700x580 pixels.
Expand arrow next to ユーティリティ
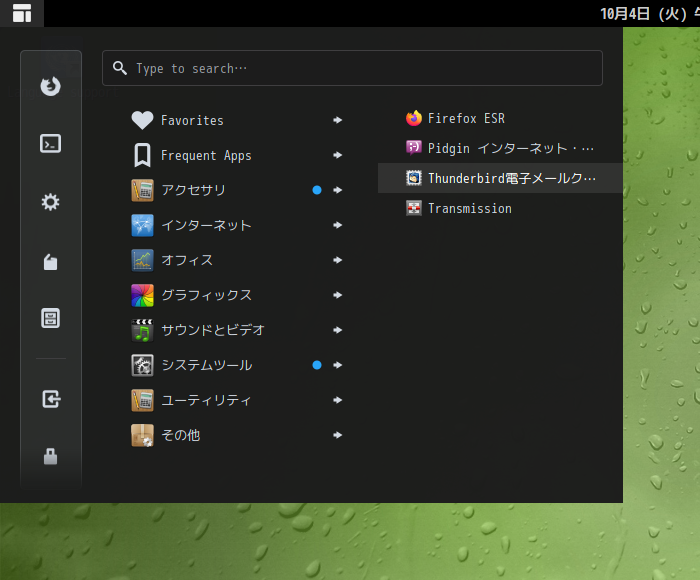click(338, 400)
